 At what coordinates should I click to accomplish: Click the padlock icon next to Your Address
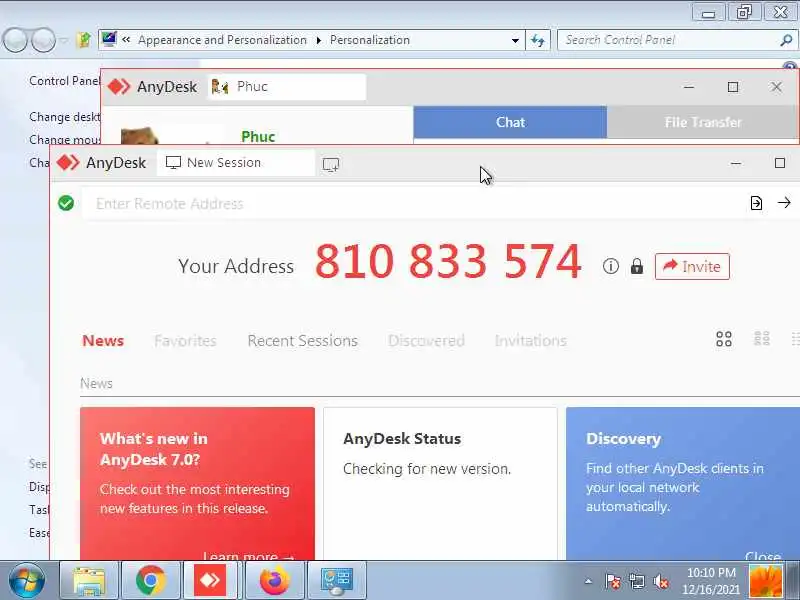point(637,266)
